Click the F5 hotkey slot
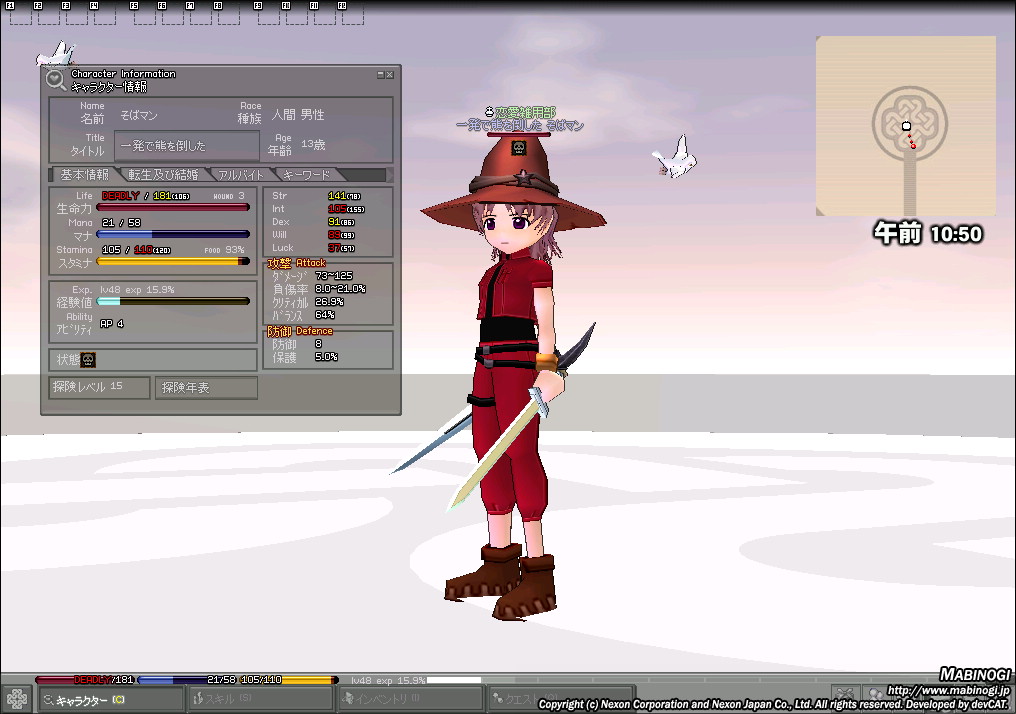1016x714 pixels. pyautogui.click(x=144, y=16)
